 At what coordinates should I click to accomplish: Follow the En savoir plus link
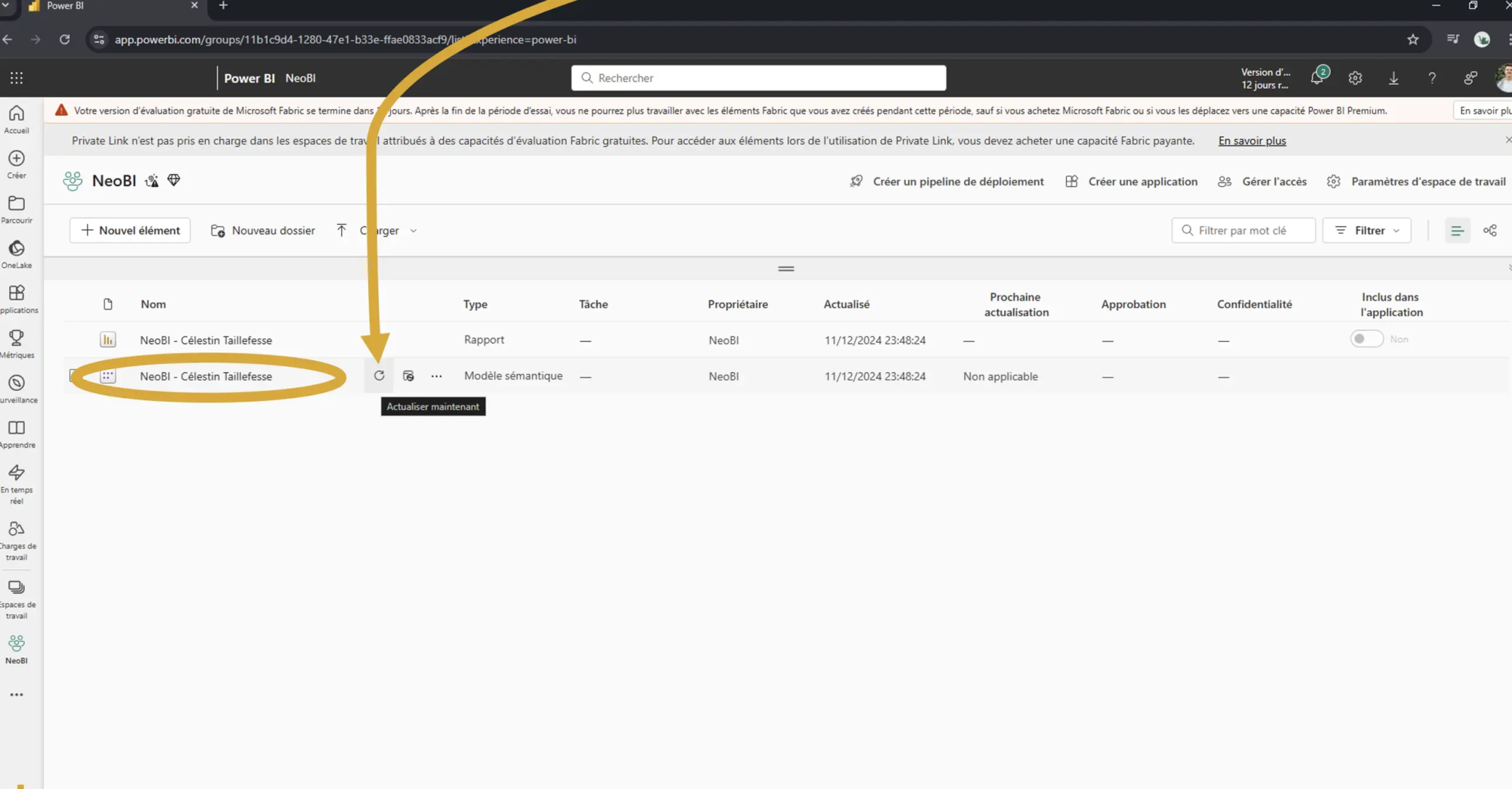pyautogui.click(x=1252, y=141)
